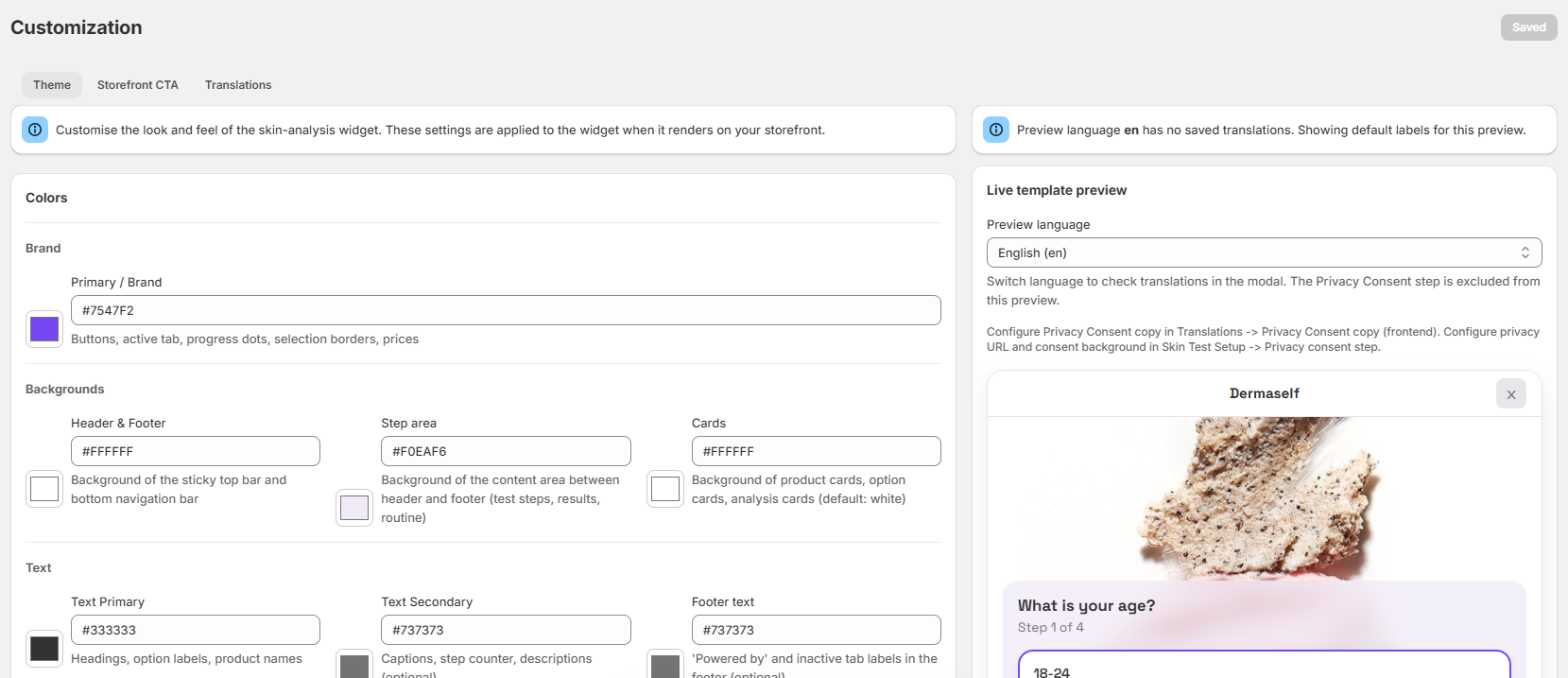Viewport: 1568px width, 678px height.
Task: Open the Step area color swatch
Action: (354, 508)
